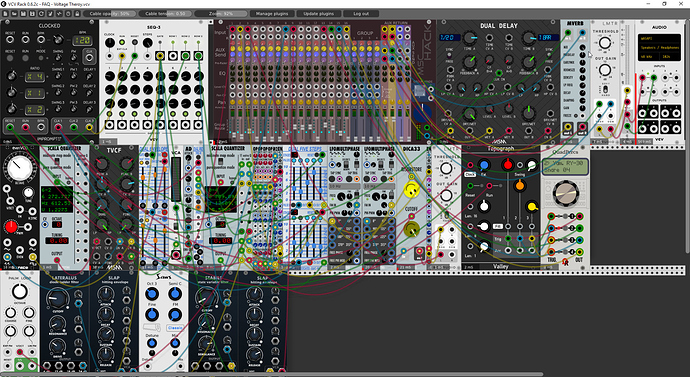Open Audio block size dropdown
Viewport: 690px width, 377px height.
tap(669, 57)
